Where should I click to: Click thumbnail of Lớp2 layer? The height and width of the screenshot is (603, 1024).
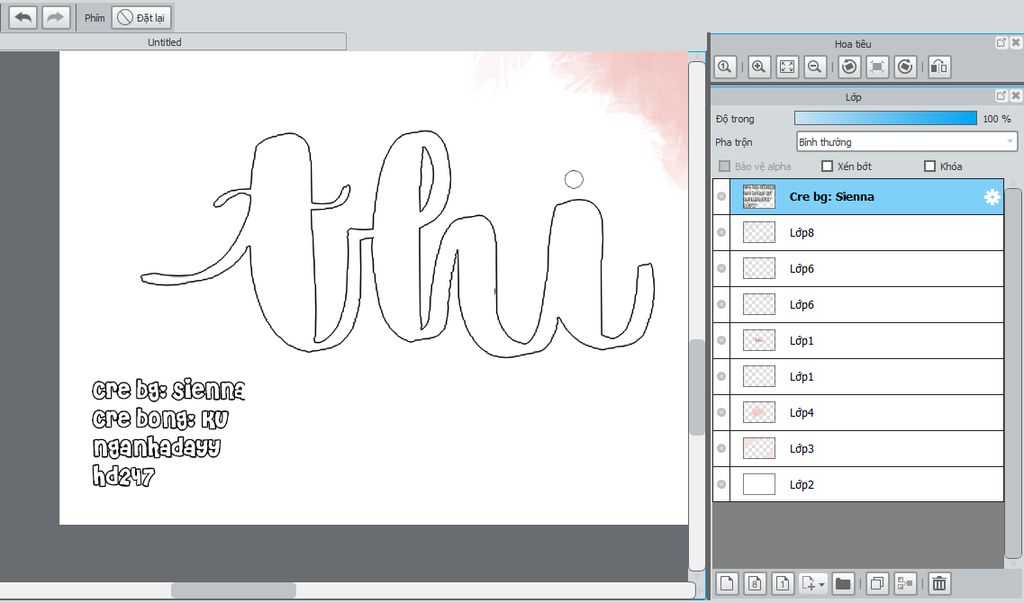click(x=759, y=484)
